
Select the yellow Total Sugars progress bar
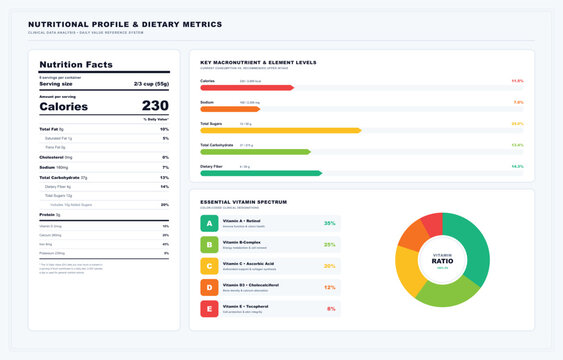click(x=281, y=130)
